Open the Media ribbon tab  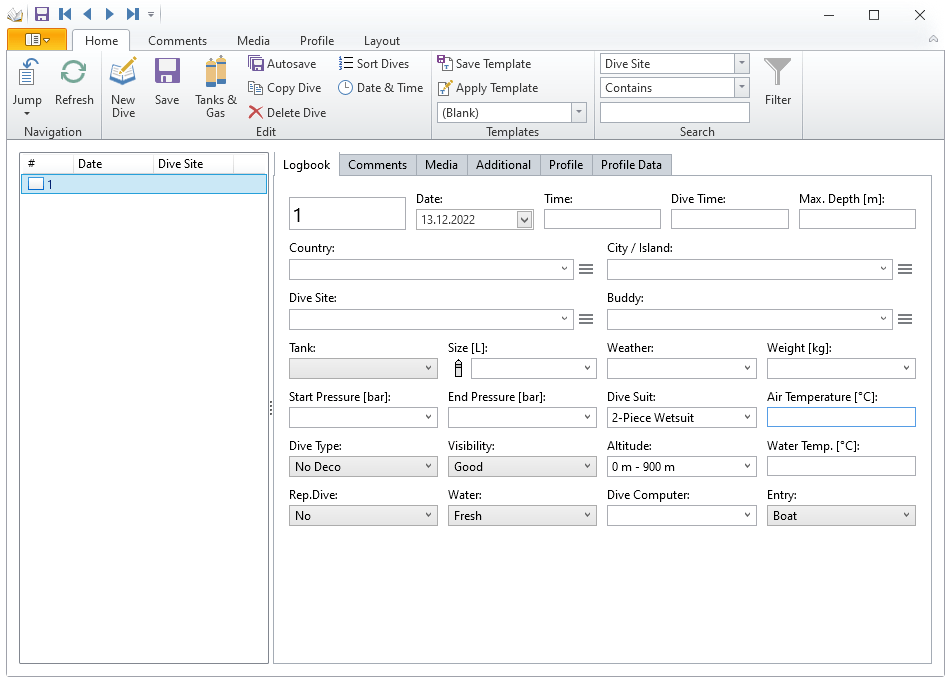pos(253,41)
